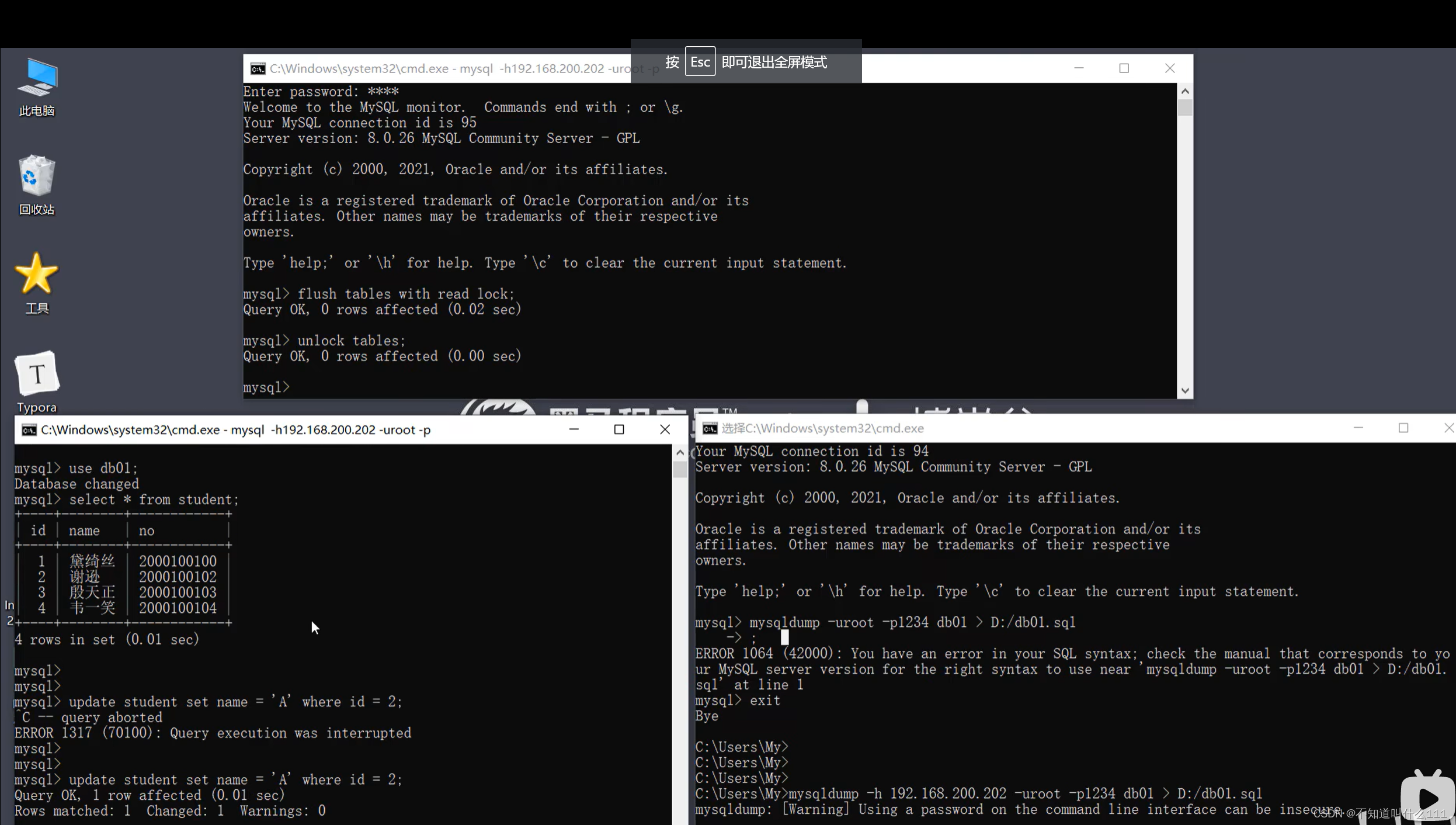Open the Typora desktop shortcut
The width and height of the screenshot is (1456, 825).
point(37,374)
